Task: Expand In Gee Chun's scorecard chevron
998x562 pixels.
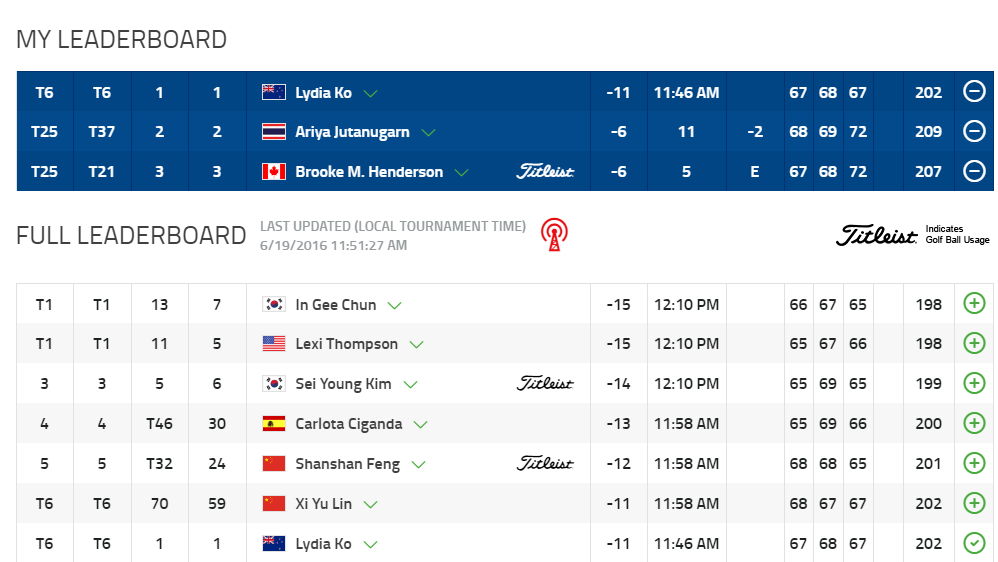Action: (x=395, y=305)
